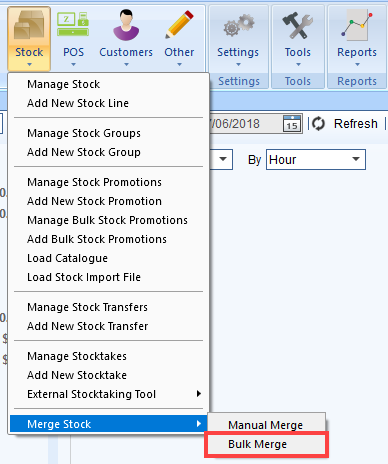Open the dropdown left of By label
The image size is (388, 464).
[223, 159]
